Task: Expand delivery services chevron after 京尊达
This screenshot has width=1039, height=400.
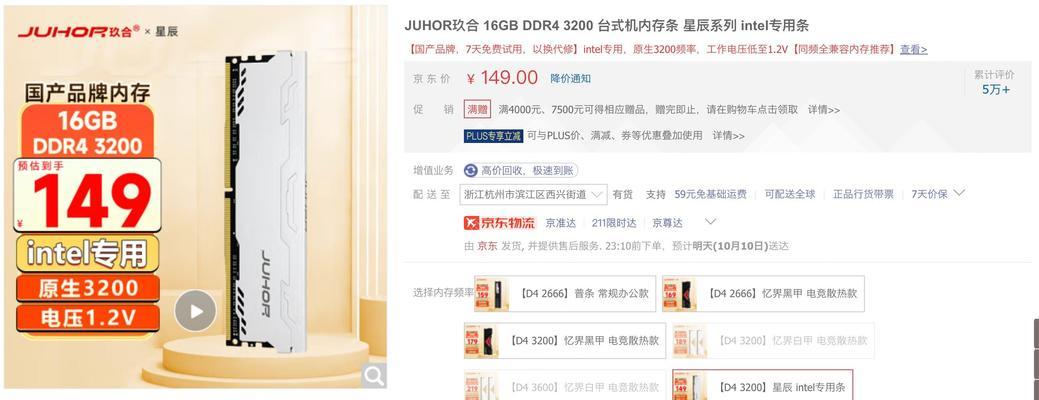Action: [710, 222]
